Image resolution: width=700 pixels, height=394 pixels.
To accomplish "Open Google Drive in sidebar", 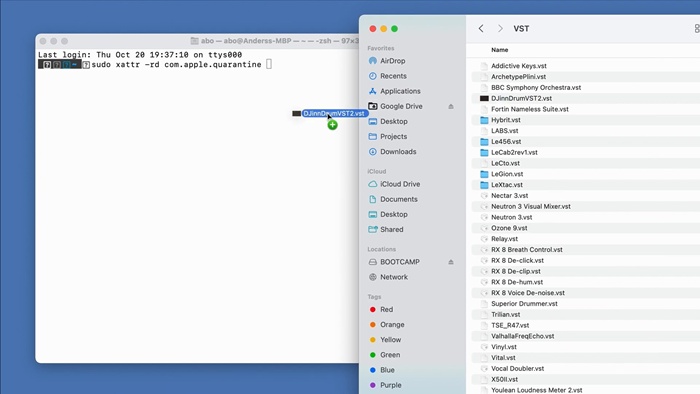I will click(401, 106).
